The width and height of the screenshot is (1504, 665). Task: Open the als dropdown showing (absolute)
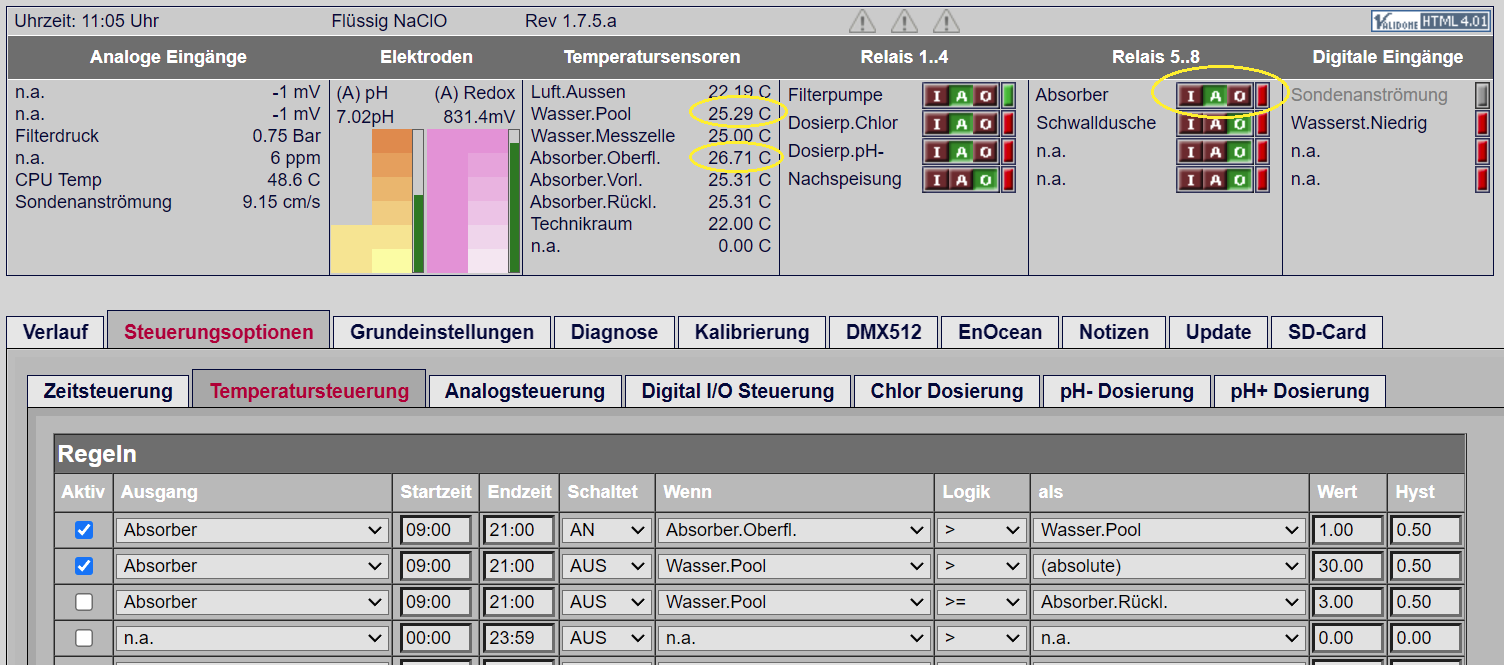[x=1169, y=566]
